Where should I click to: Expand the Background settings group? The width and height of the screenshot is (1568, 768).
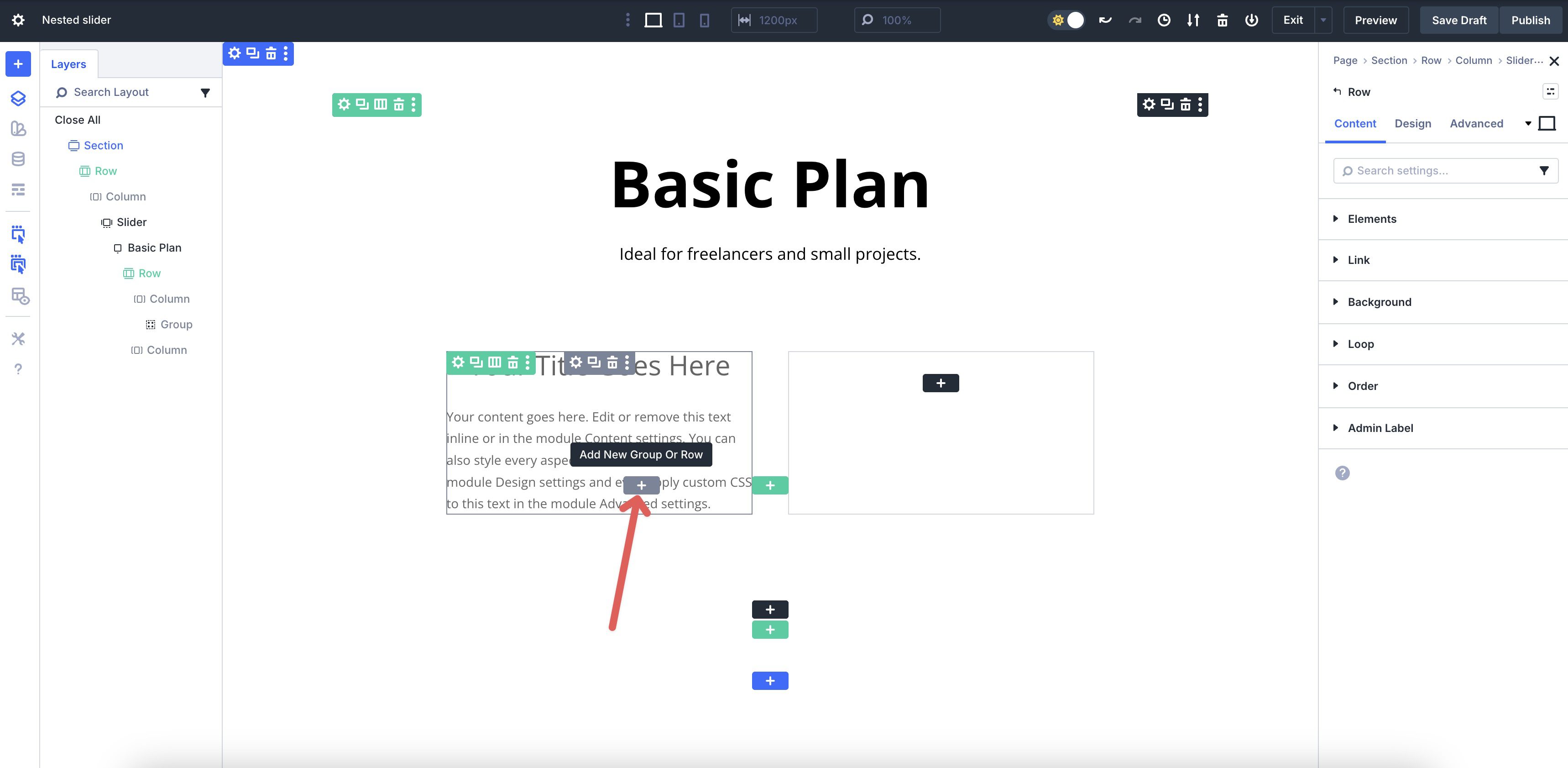(x=1379, y=302)
